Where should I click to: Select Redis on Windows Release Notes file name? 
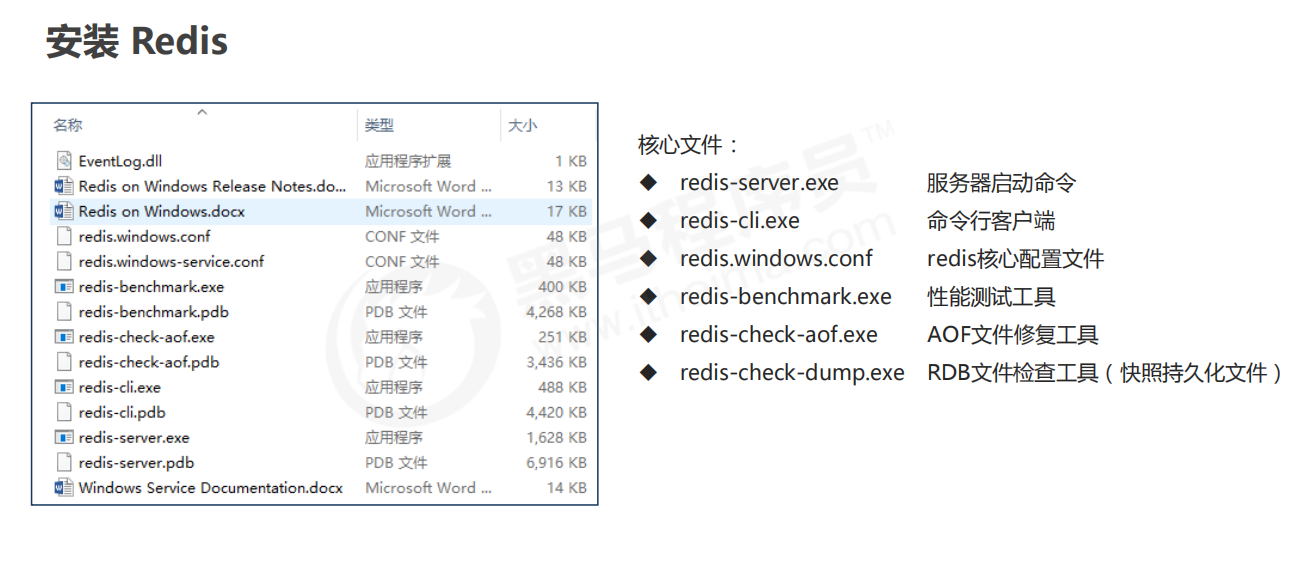pos(213,186)
